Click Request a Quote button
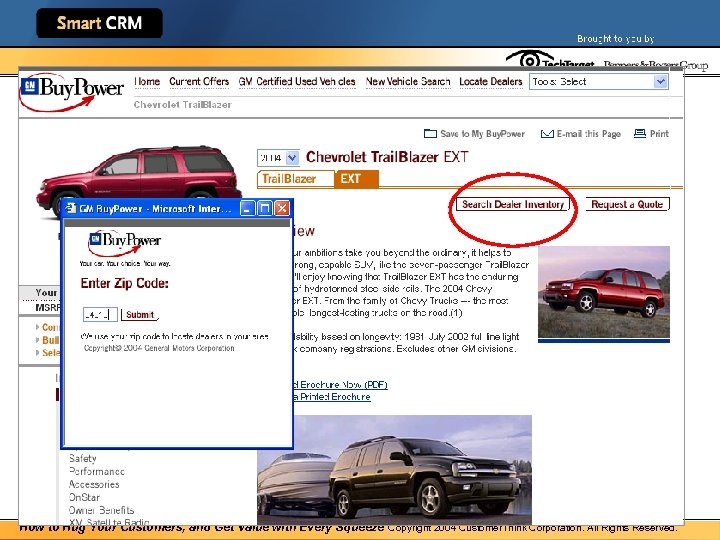 click(627, 204)
